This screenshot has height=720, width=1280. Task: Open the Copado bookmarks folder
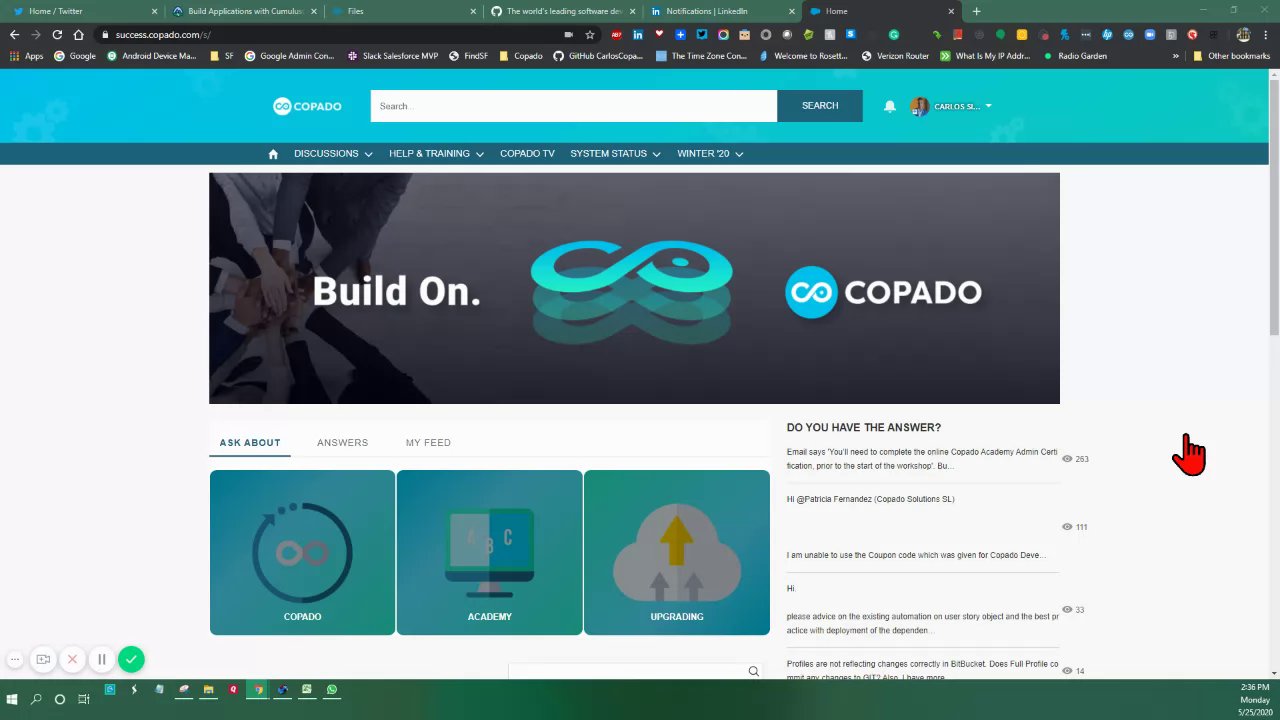(x=521, y=56)
